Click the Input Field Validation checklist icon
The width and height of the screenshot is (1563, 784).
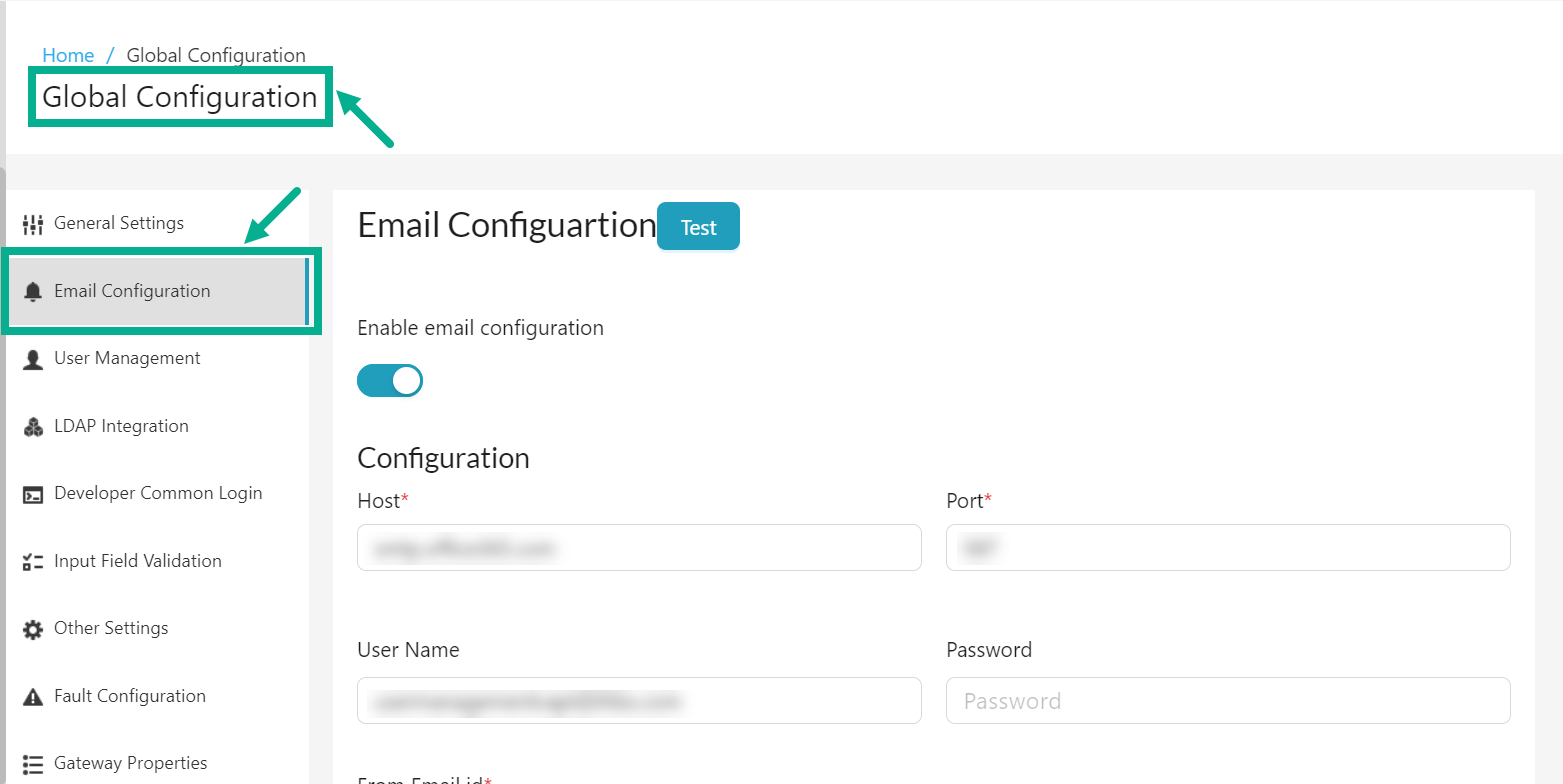(x=33, y=561)
